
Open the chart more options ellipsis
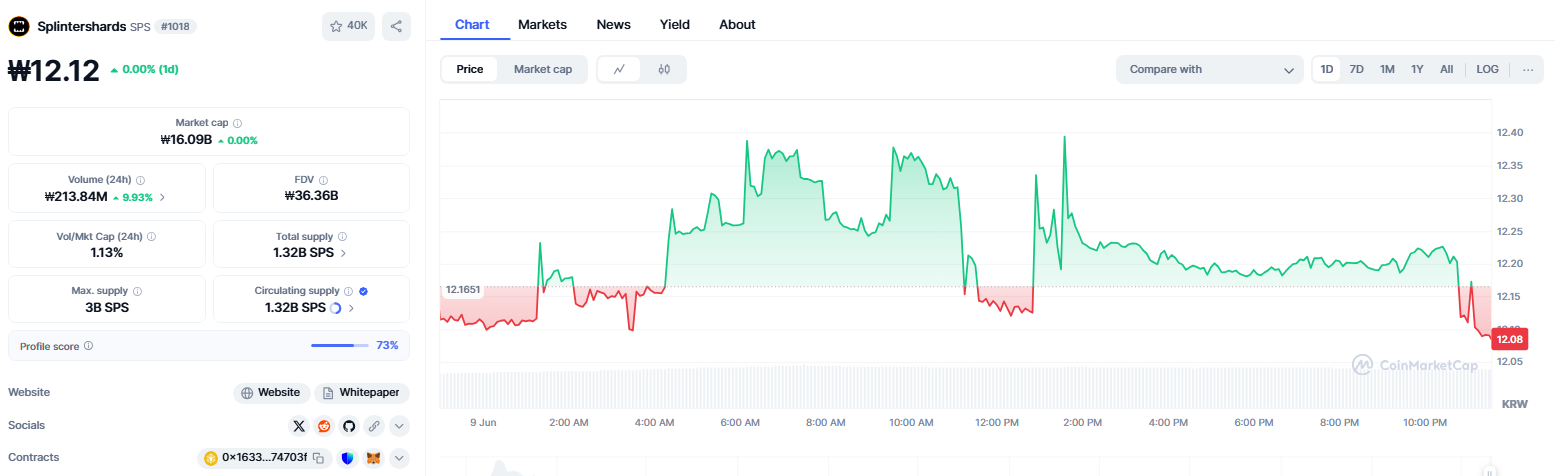pos(1528,70)
